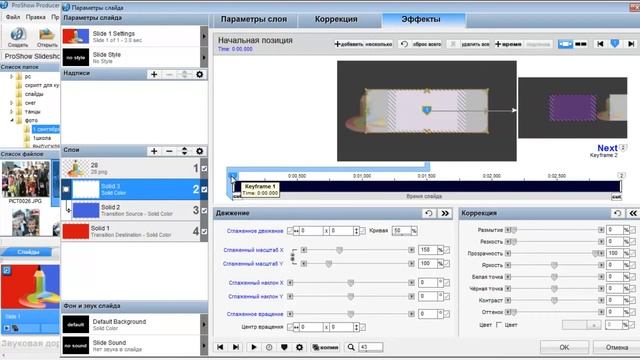This screenshot has width=640, height=360.
Task: Switch to Коррекция tab
Action: [336, 19]
